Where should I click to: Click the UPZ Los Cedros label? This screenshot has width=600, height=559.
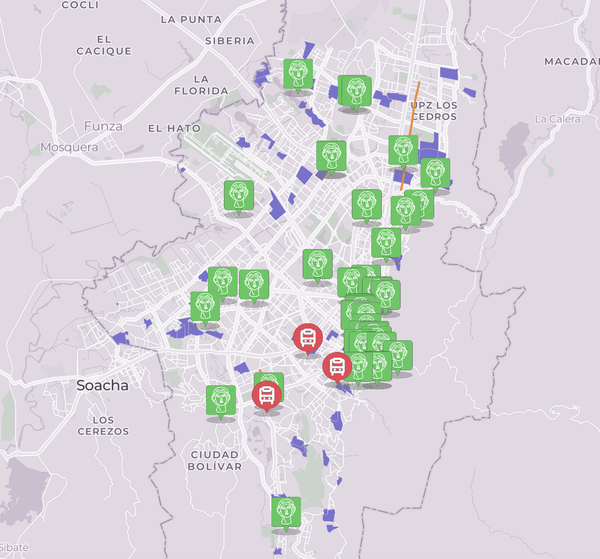pyautogui.click(x=433, y=110)
